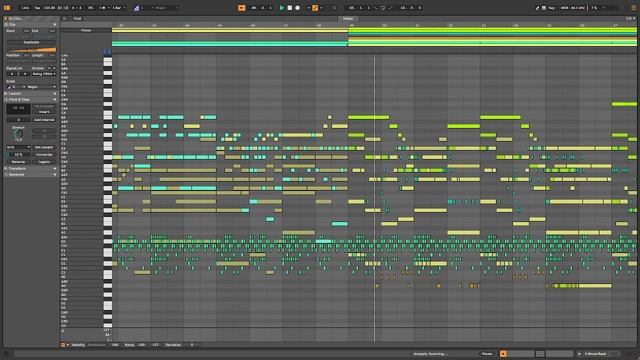
Task: Collapse the Clip panel header
Action: 30,24
